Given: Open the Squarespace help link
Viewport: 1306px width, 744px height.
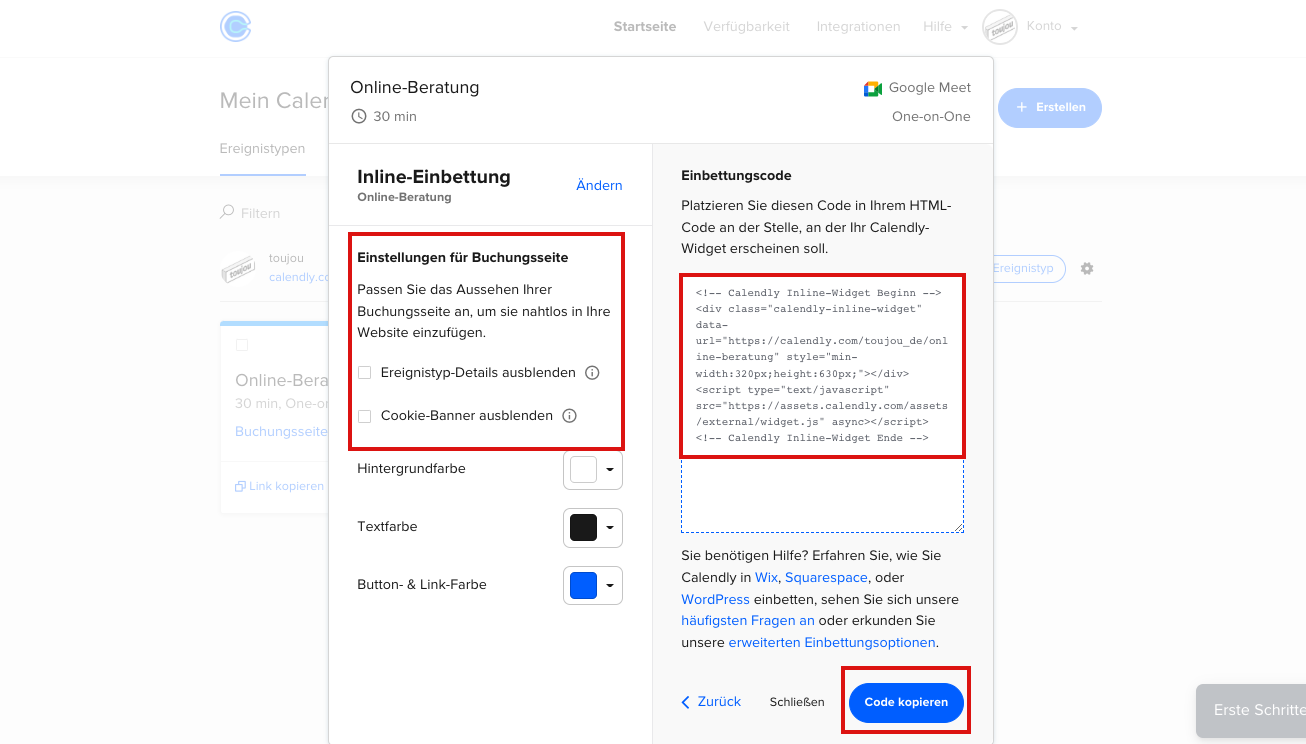Looking at the screenshot, I should coord(825,577).
